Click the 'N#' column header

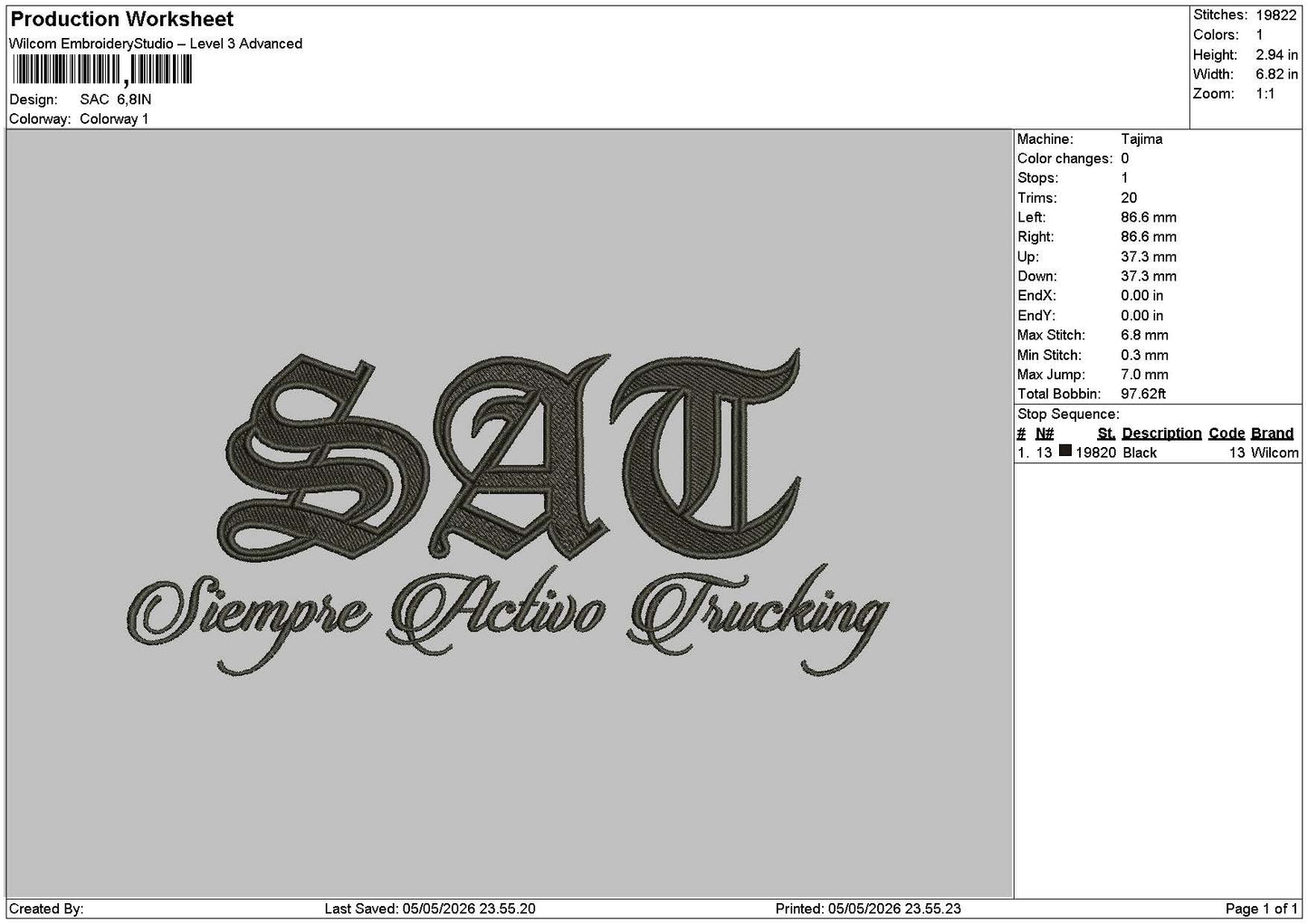click(1045, 433)
